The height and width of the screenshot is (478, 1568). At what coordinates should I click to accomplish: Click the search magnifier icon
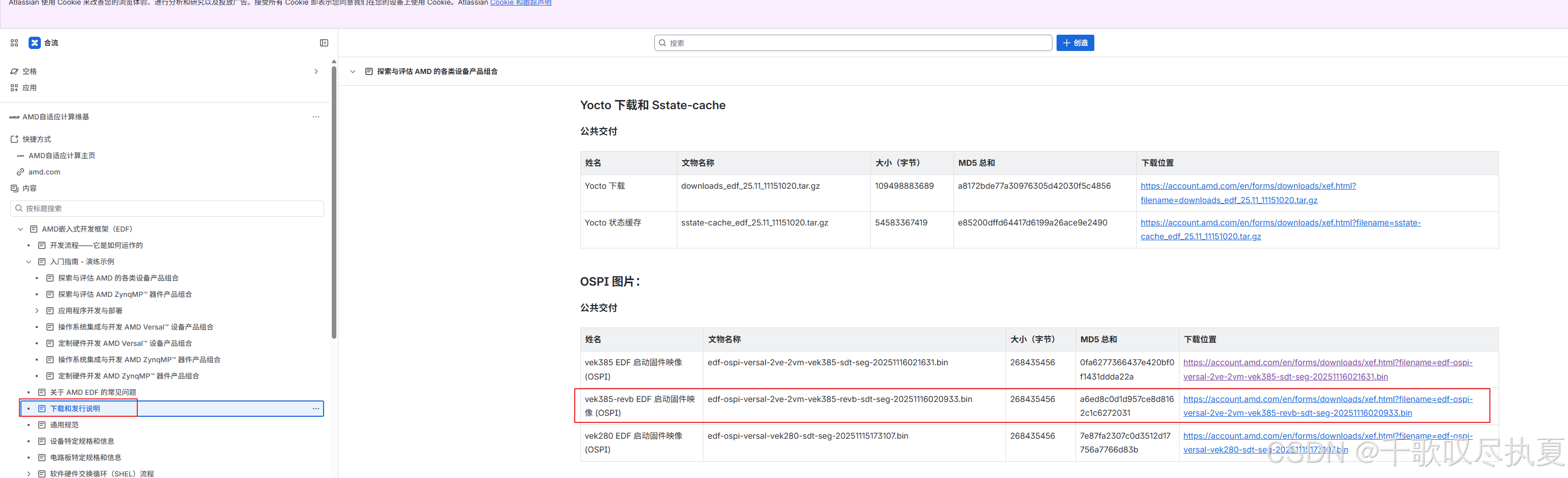pyautogui.click(x=662, y=42)
